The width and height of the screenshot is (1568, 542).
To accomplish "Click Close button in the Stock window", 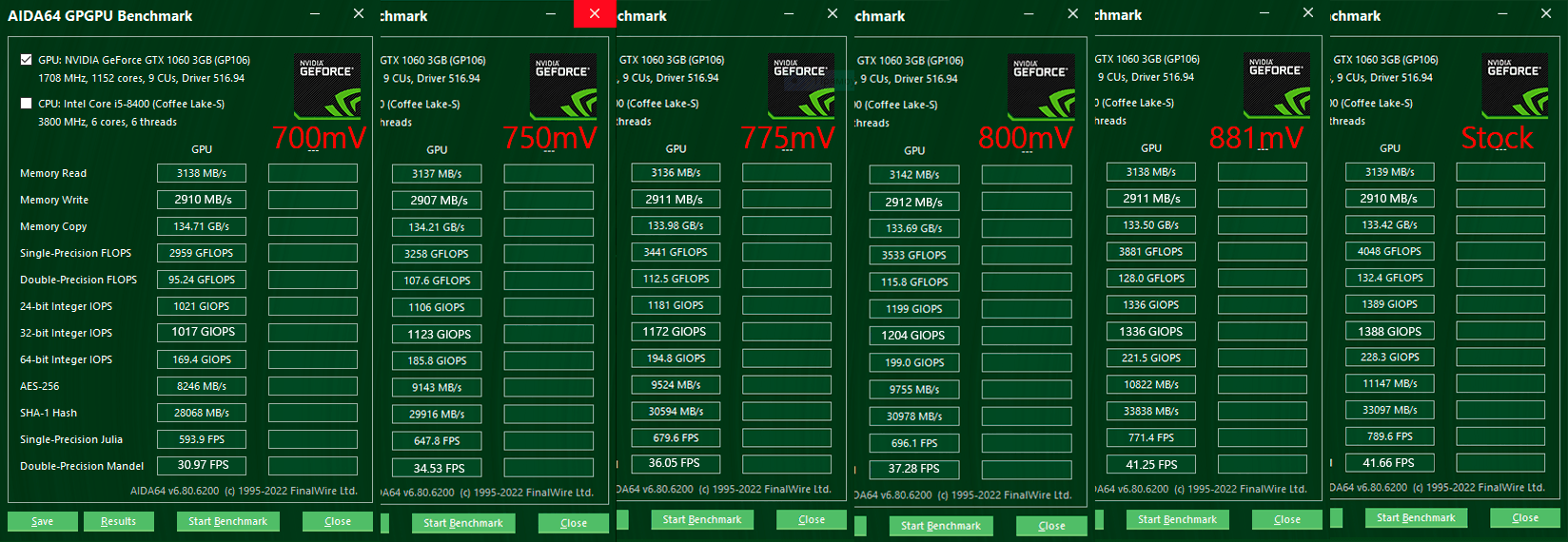I will (1525, 517).
